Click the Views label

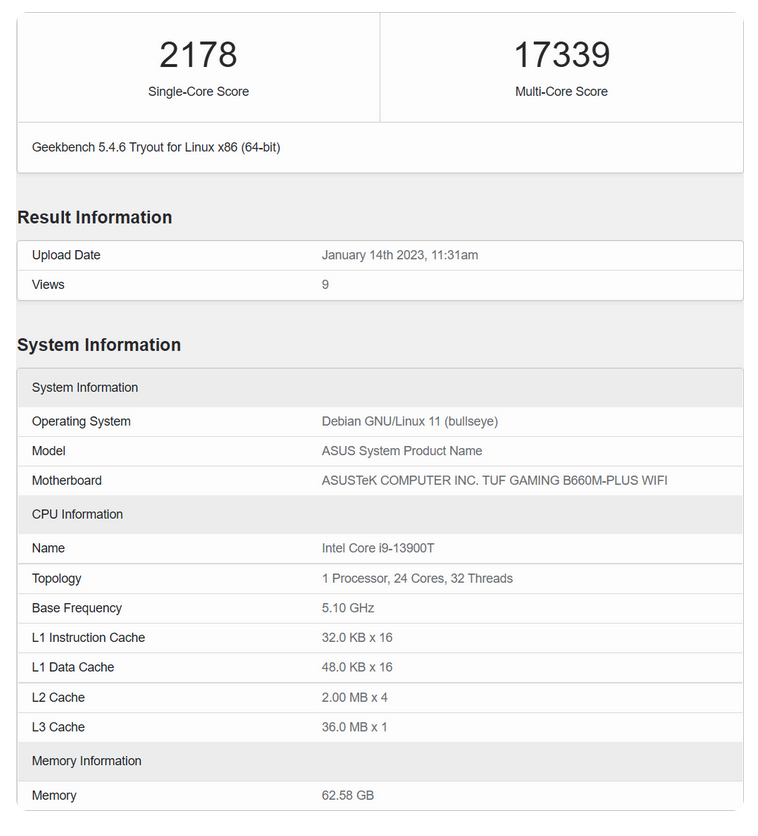point(48,285)
